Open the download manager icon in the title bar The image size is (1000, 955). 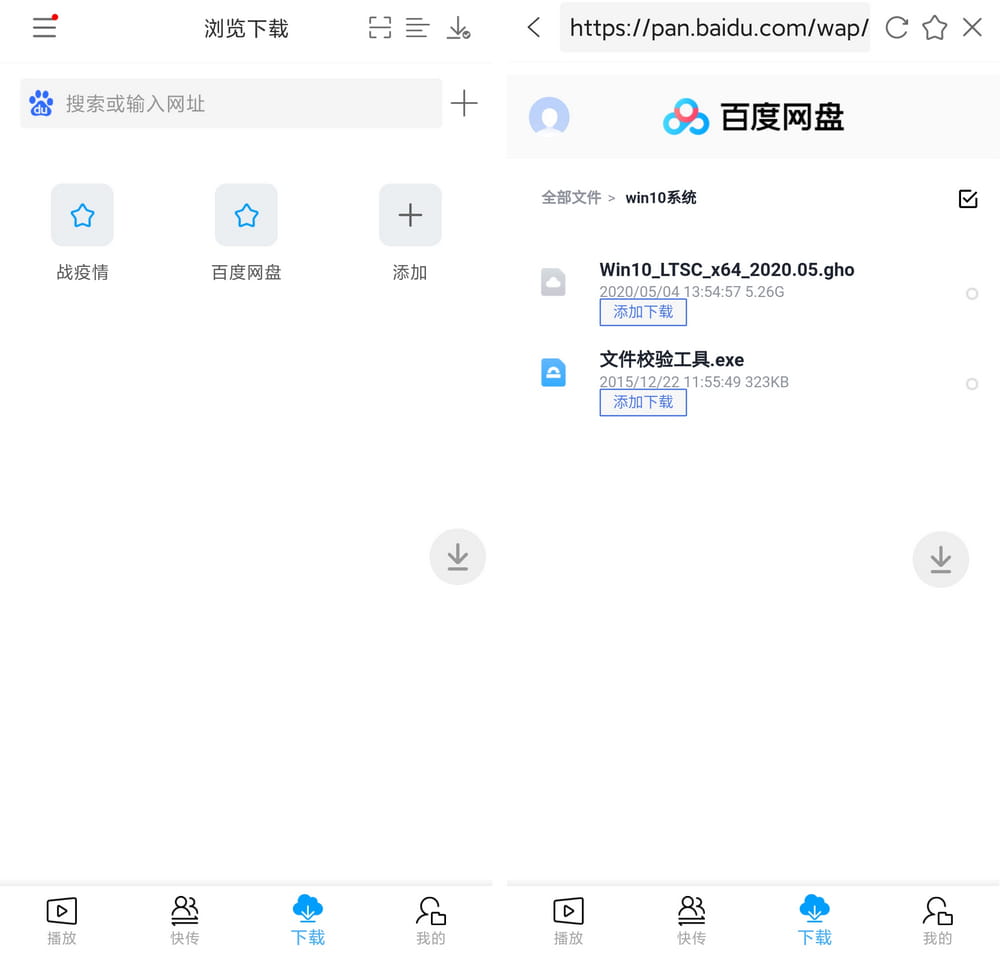(x=459, y=28)
